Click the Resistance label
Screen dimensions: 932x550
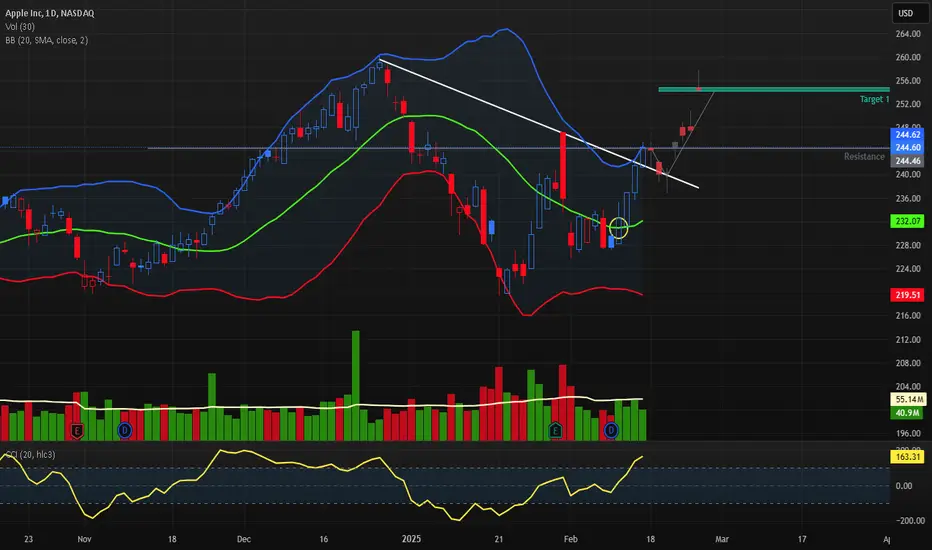[x=864, y=156]
